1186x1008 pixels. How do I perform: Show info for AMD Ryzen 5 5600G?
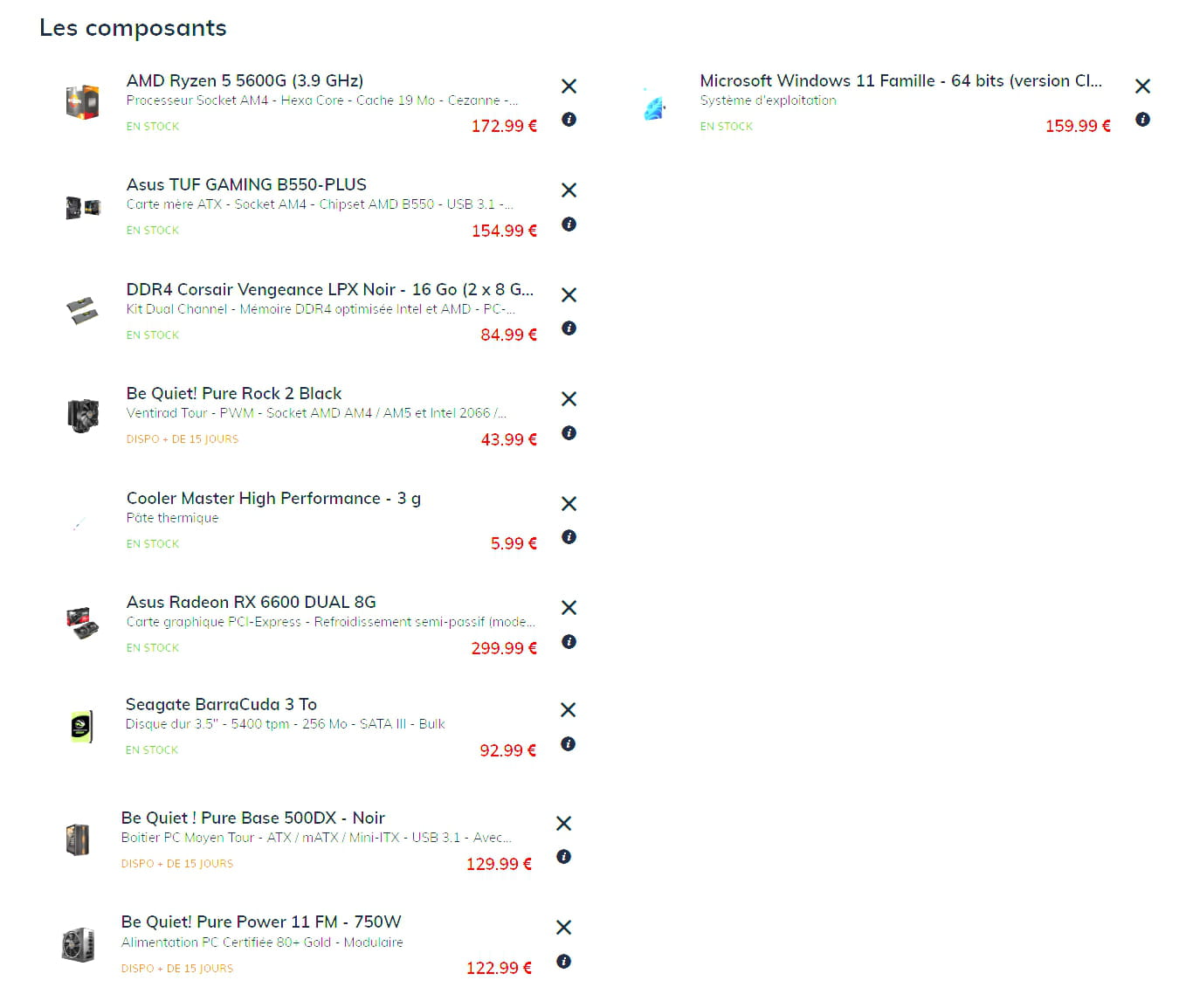569,119
